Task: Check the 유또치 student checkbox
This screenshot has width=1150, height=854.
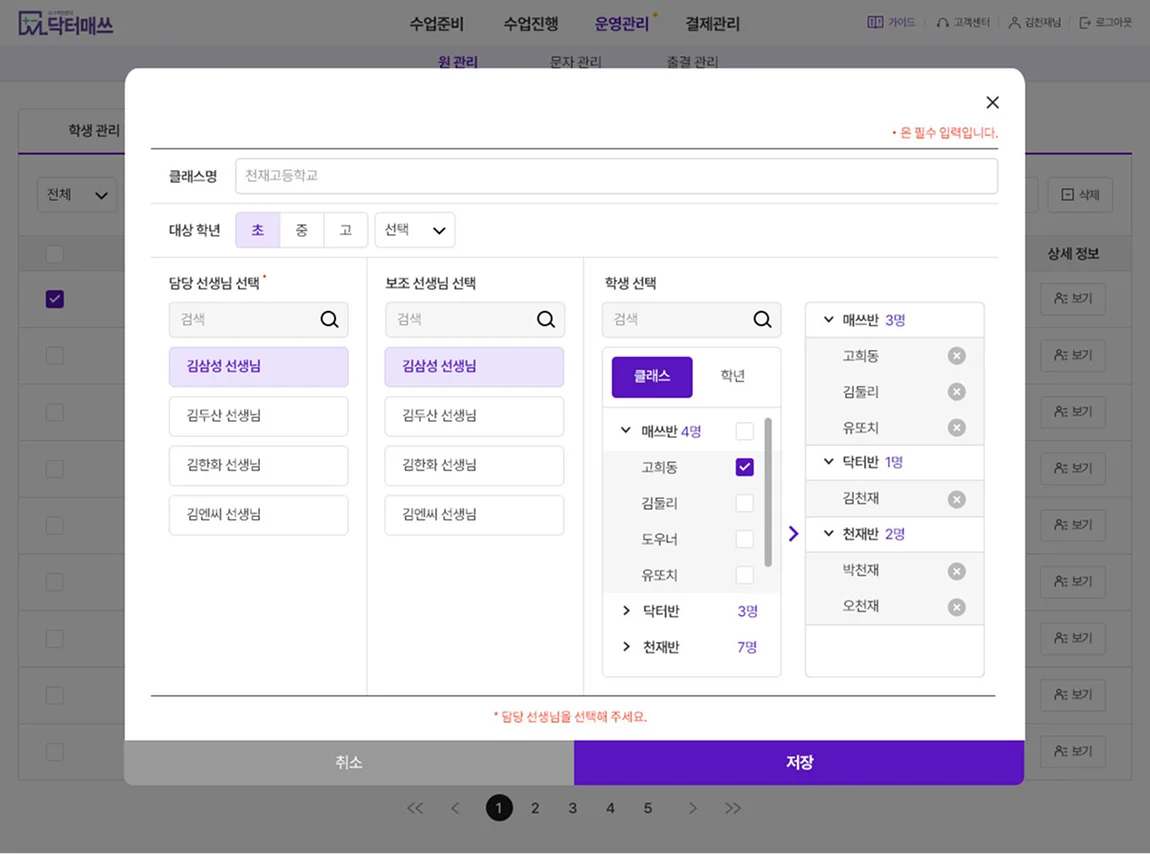Action: coord(744,576)
